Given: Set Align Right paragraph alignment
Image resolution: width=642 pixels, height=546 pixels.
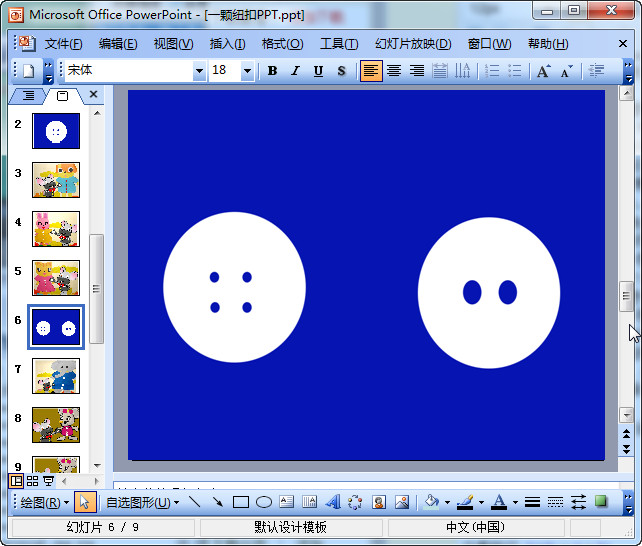Looking at the screenshot, I should coord(417,71).
